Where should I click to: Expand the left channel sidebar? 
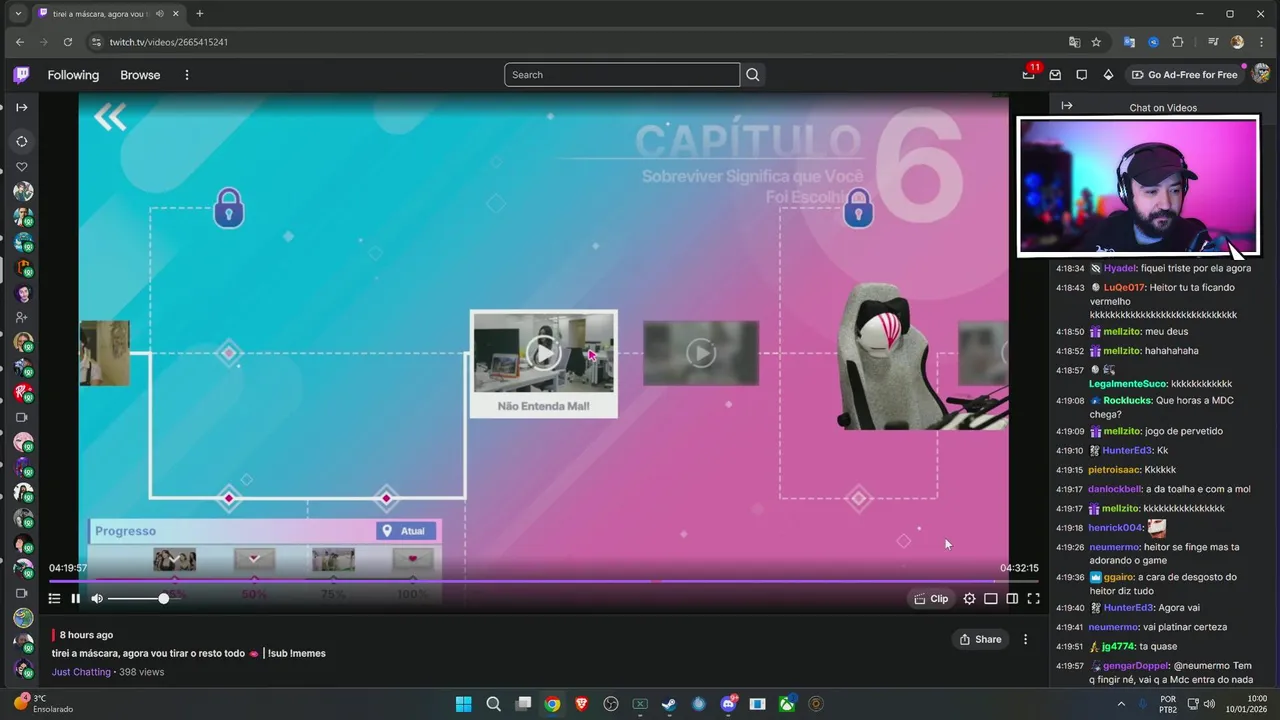(22, 107)
